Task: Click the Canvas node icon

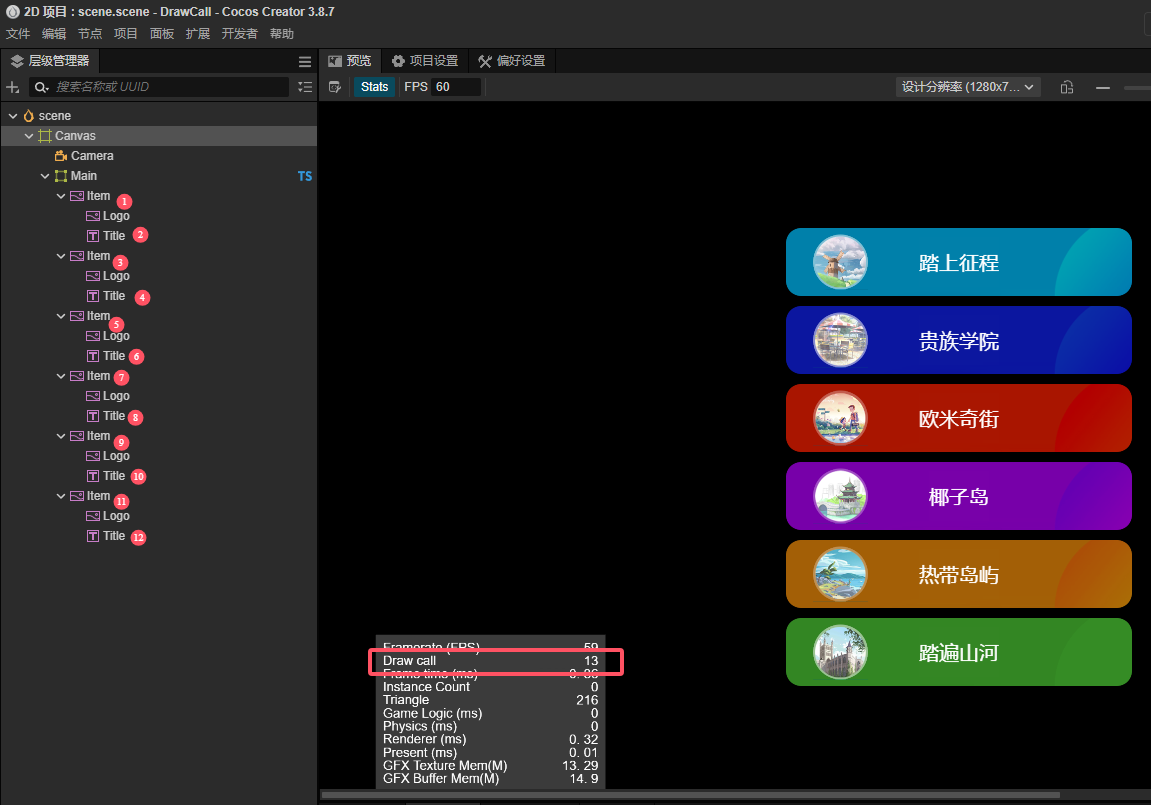Action: click(x=45, y=136)
